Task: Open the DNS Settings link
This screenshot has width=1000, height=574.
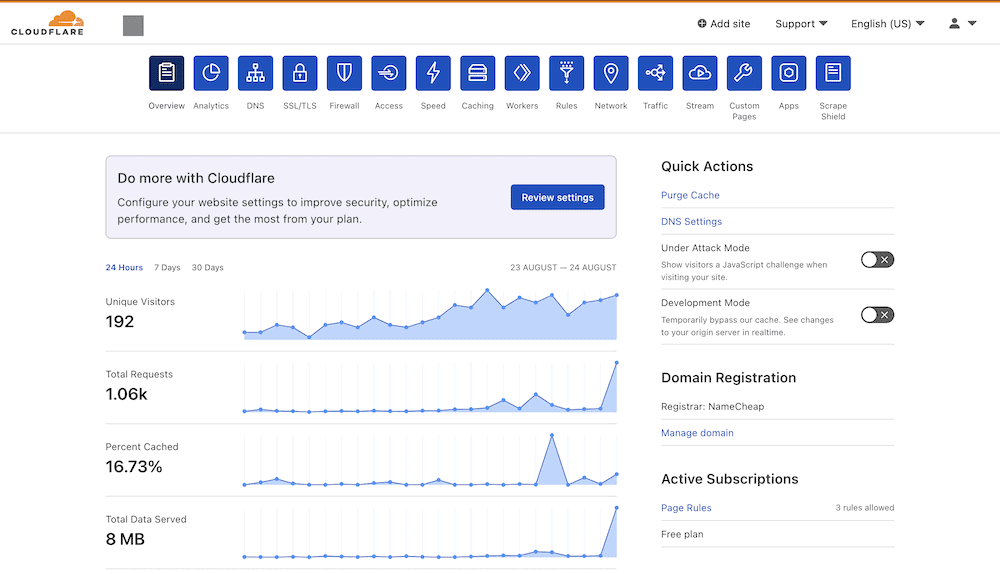Action: [x=691, y=221]
